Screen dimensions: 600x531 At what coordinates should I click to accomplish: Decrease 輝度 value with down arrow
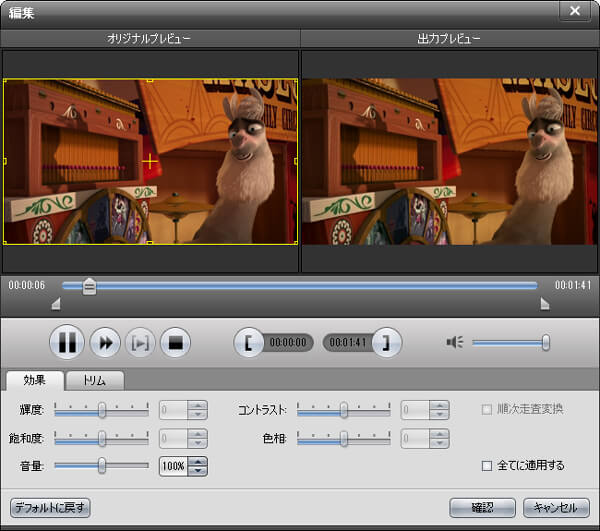tap(197, 415)
